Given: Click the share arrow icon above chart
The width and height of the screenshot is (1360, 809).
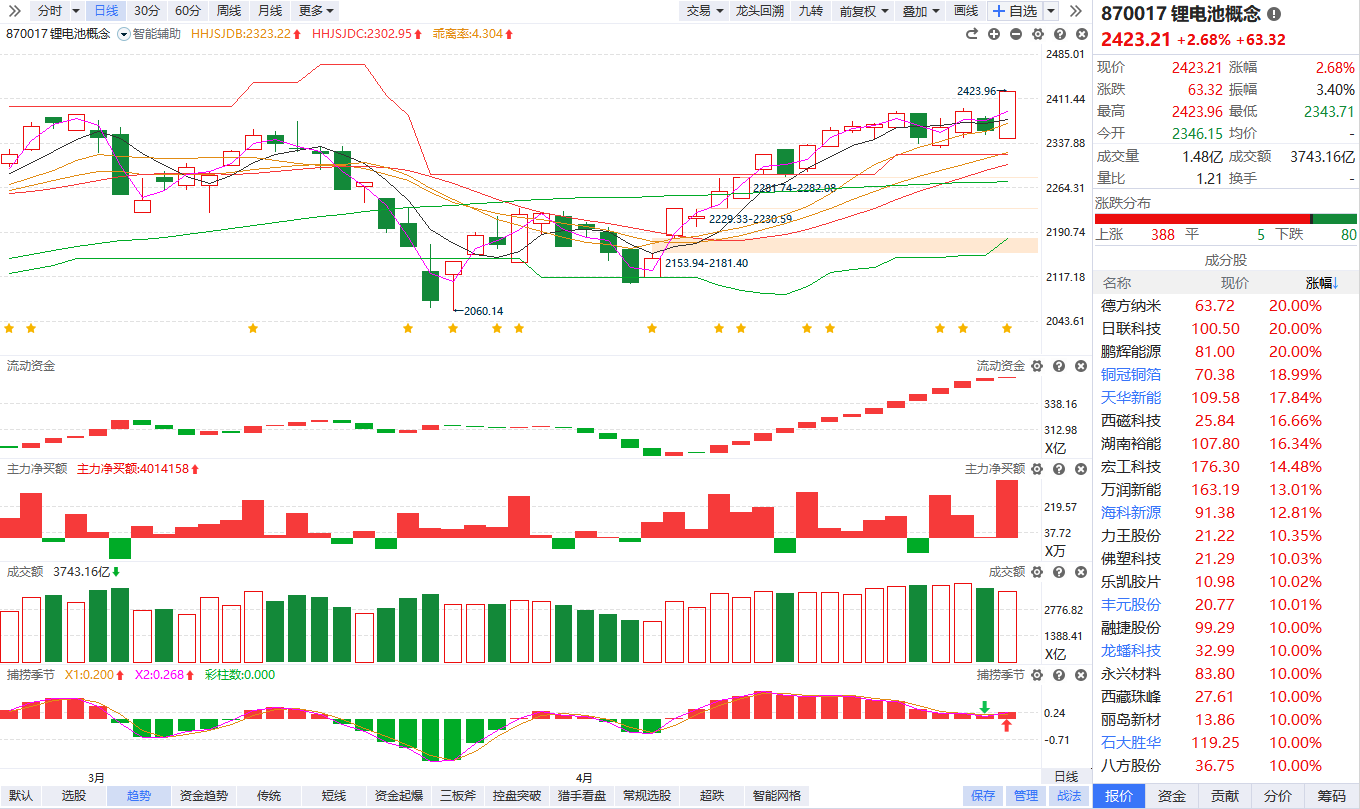Looking at the screenshot, I should click(971, 34).
